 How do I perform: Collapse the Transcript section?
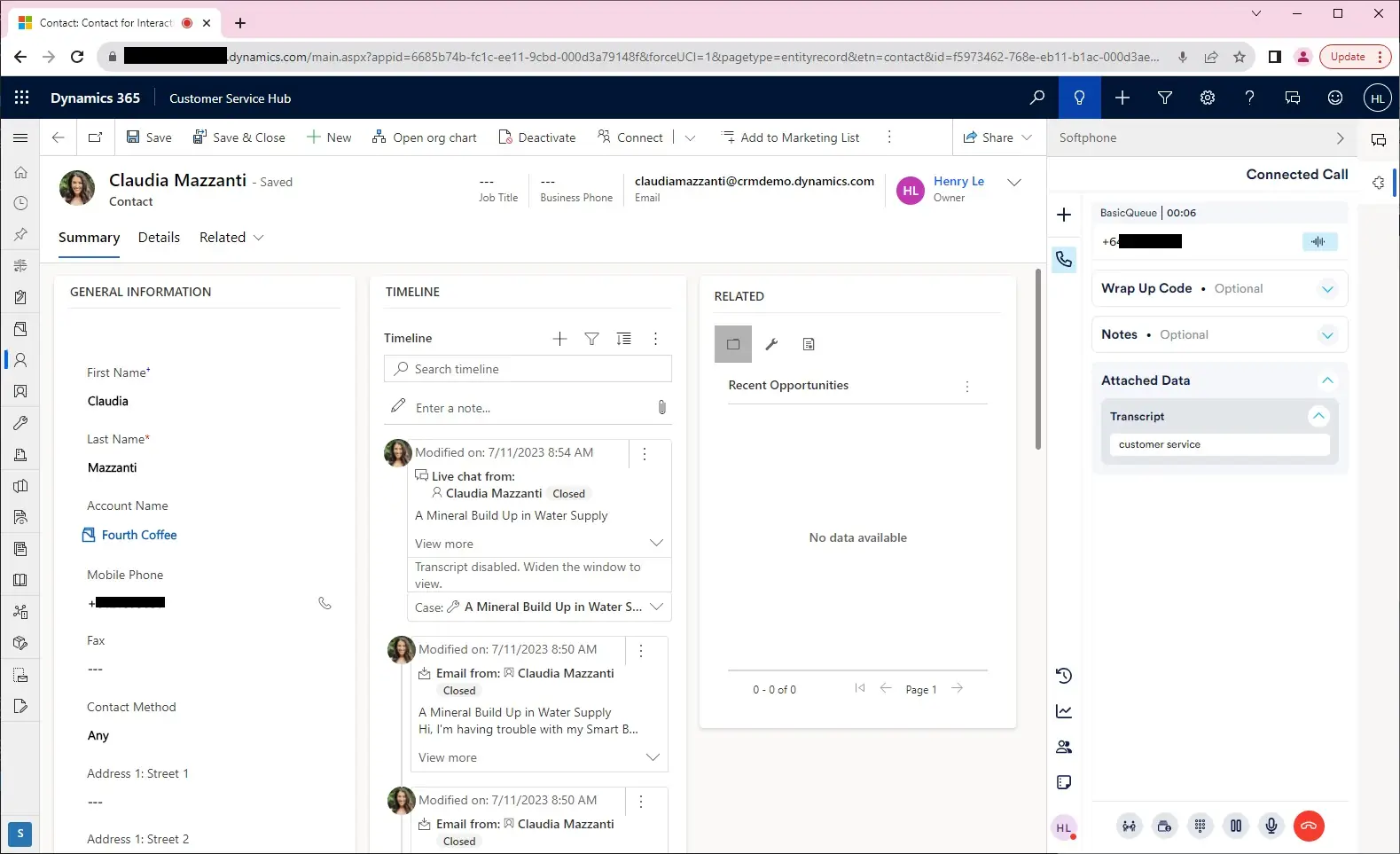click(x=1318, y=416)
